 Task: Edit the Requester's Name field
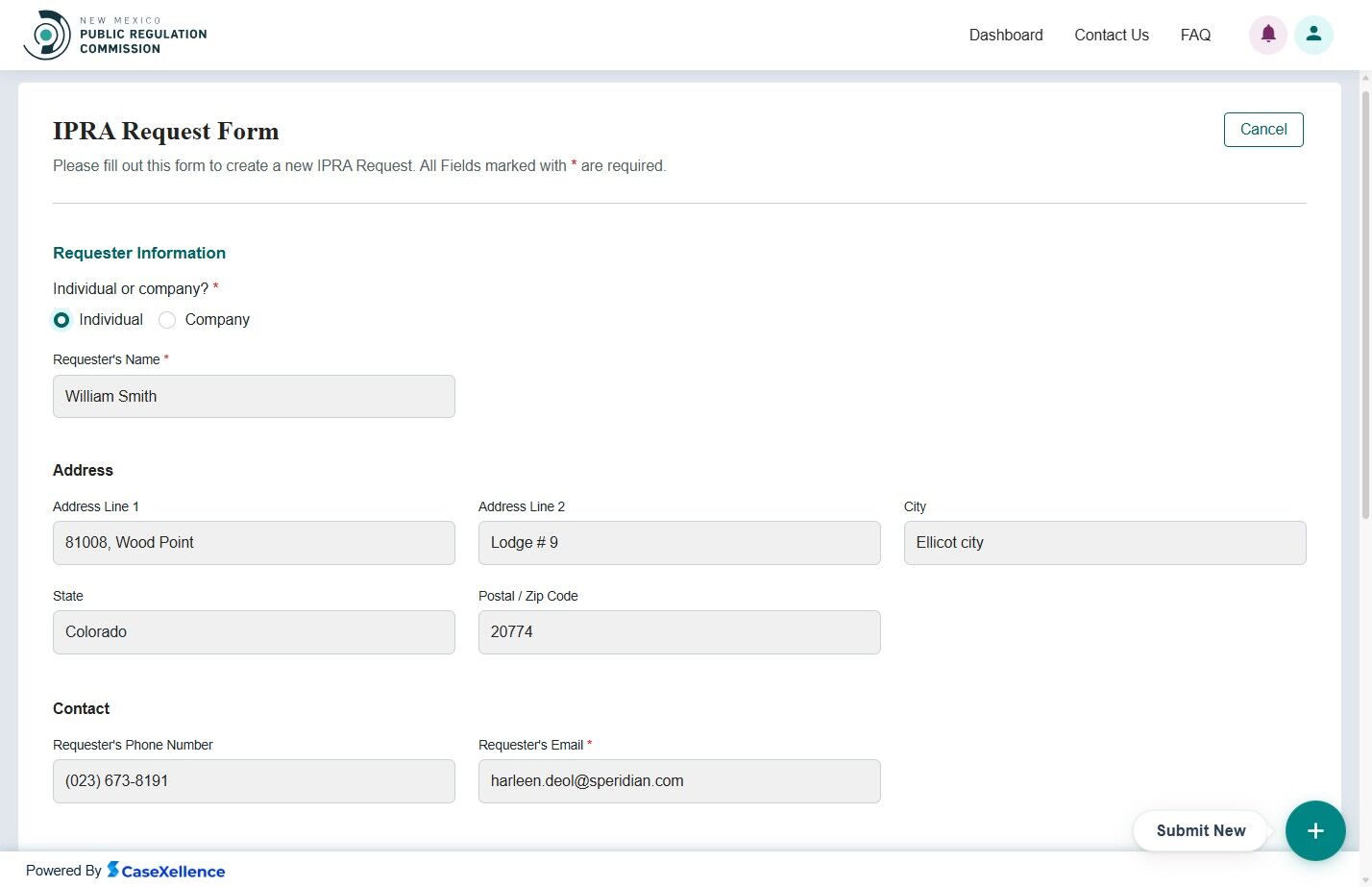pyautogui.click(x=254, y=396)
